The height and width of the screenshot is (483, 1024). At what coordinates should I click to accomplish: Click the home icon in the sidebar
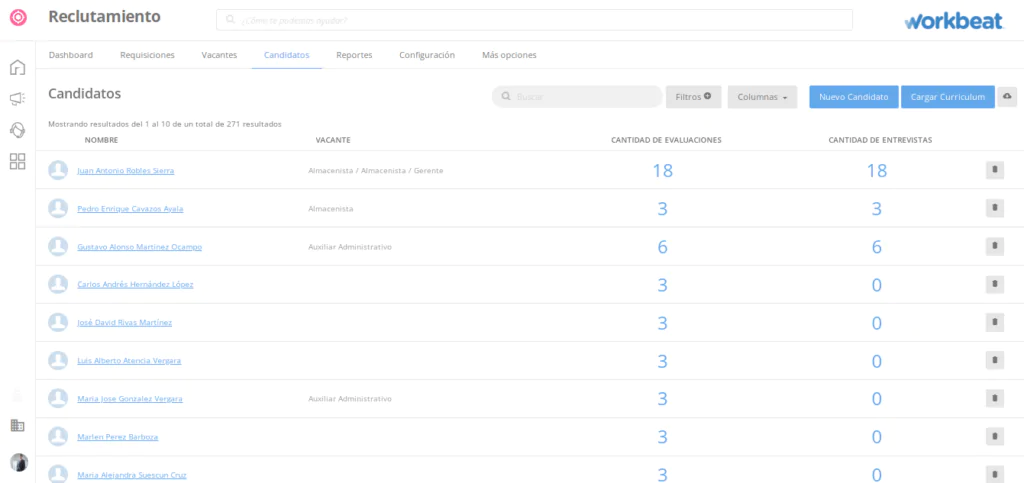17,68
